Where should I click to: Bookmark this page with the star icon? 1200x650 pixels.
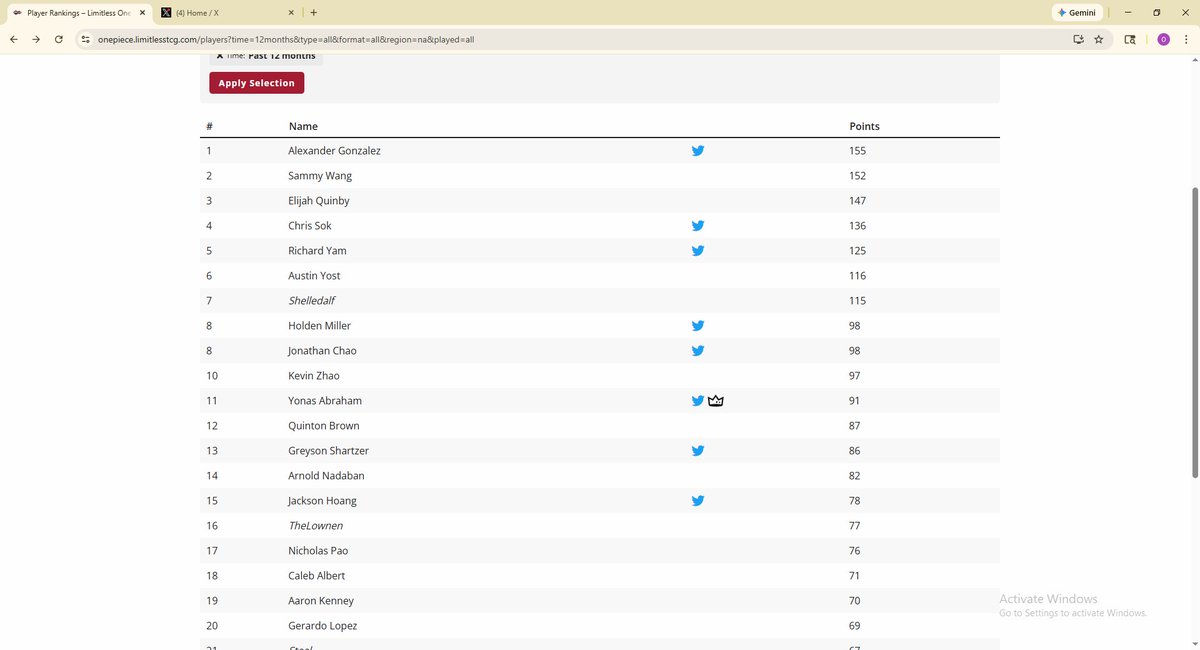click(x=1099, y=39)
